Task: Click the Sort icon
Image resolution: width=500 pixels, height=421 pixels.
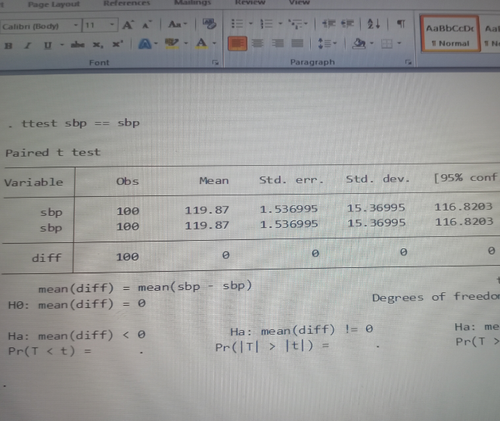Action: click(x=373, y=24)
